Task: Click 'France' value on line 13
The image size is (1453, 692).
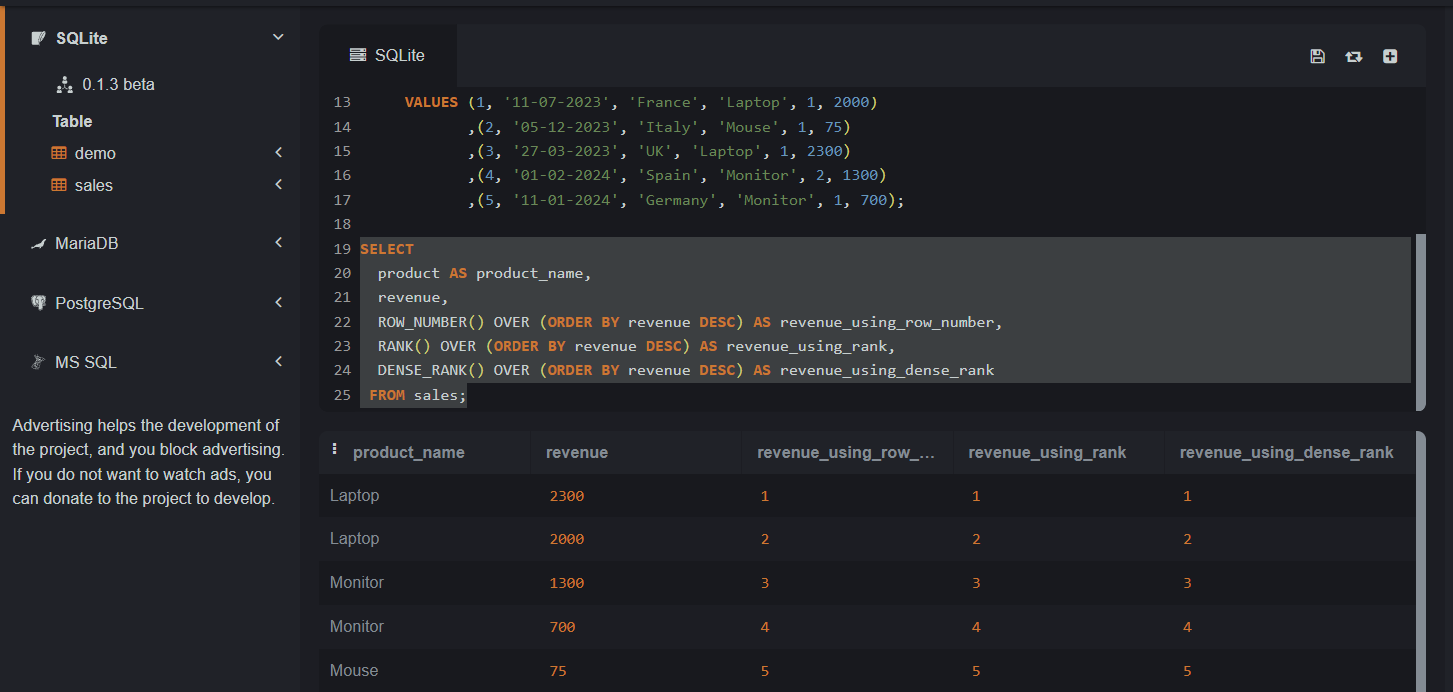Action: [665, 102]
